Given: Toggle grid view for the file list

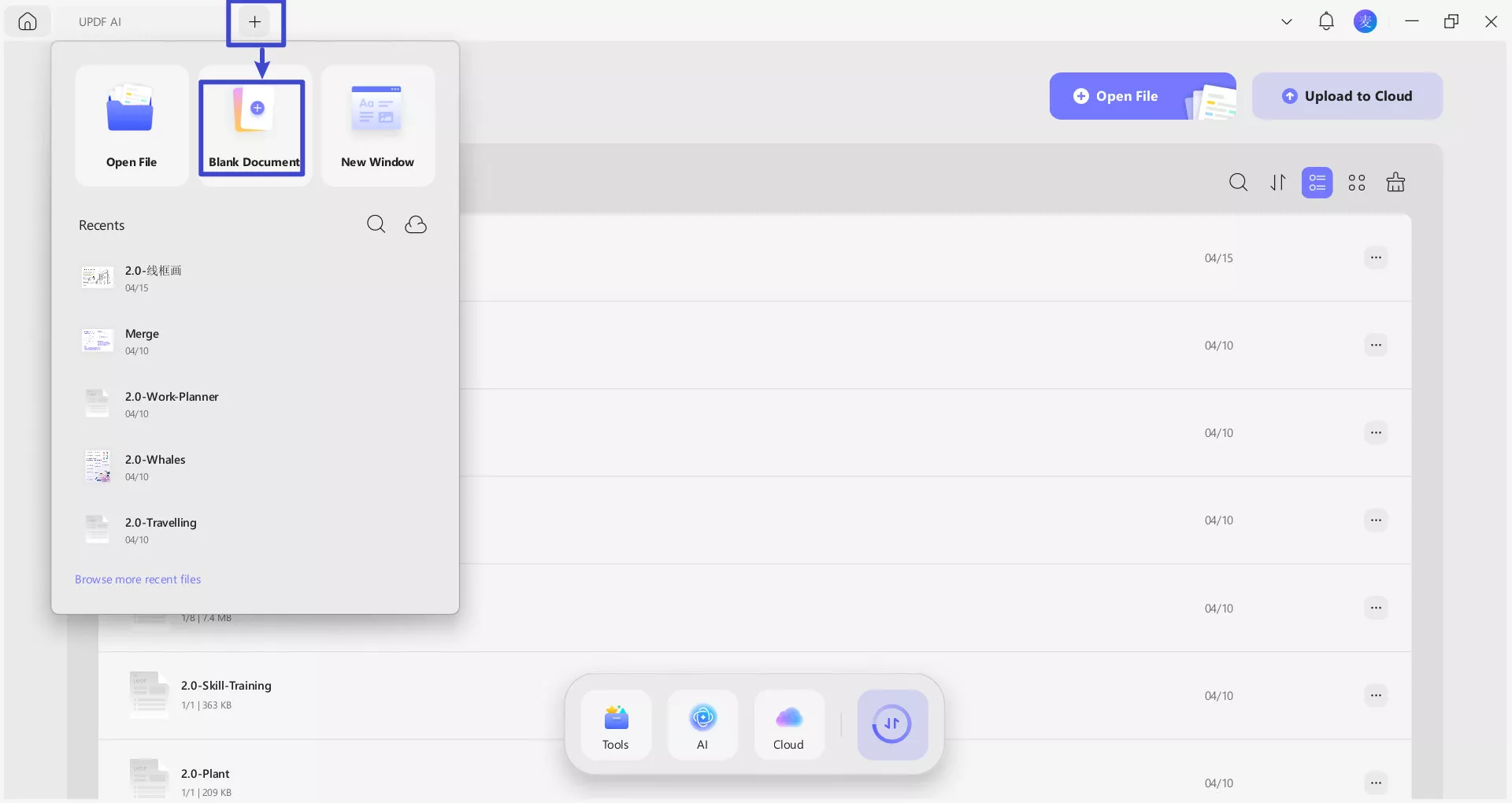Looking at the screenshot, I should 1357,182.
